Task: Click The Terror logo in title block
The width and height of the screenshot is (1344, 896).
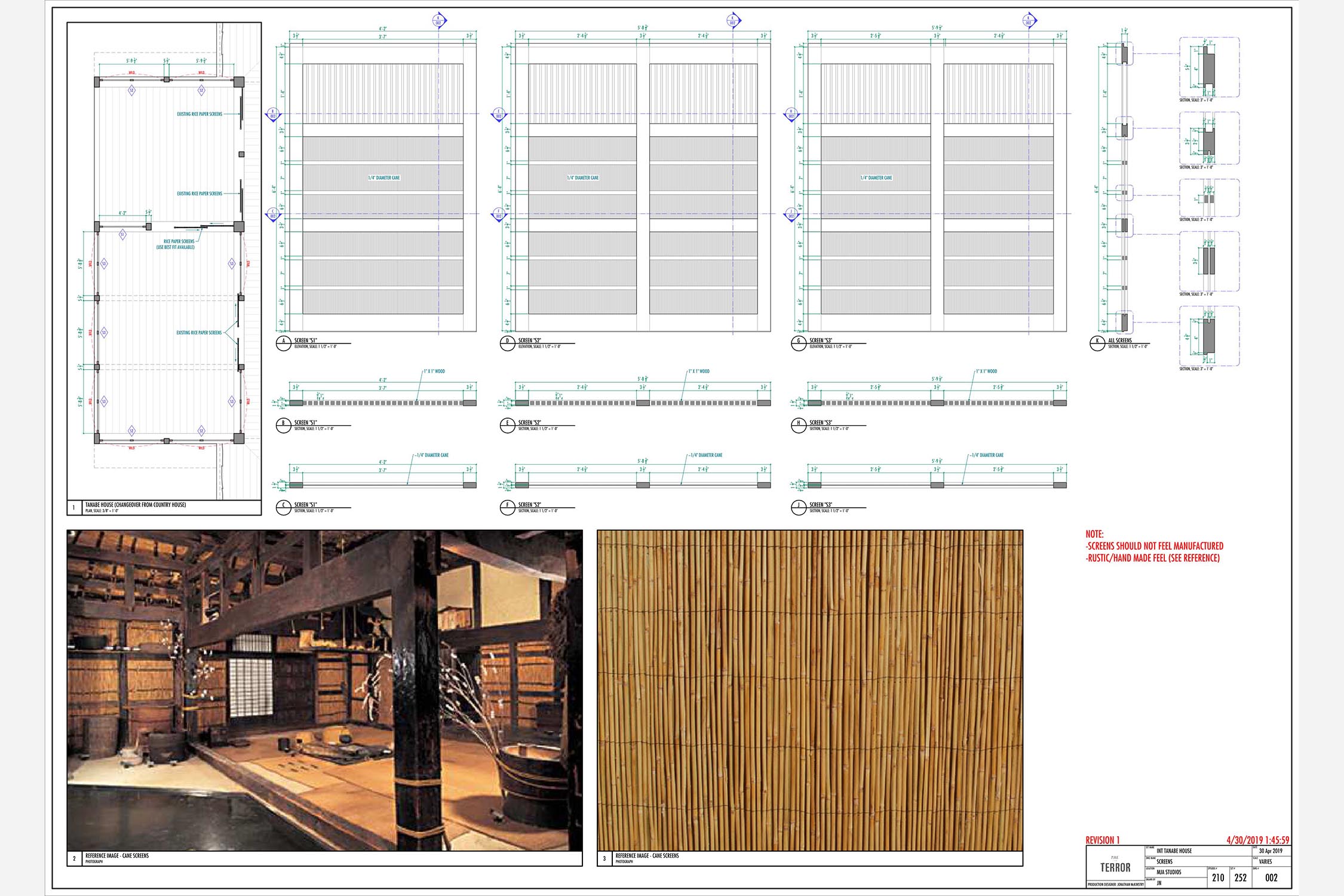Action: 1115,866
